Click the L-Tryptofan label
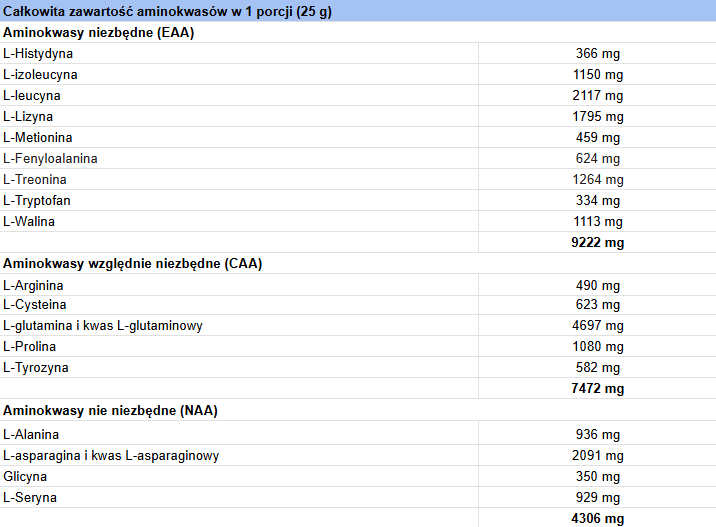716x527 pixels. tap(37, 201)
